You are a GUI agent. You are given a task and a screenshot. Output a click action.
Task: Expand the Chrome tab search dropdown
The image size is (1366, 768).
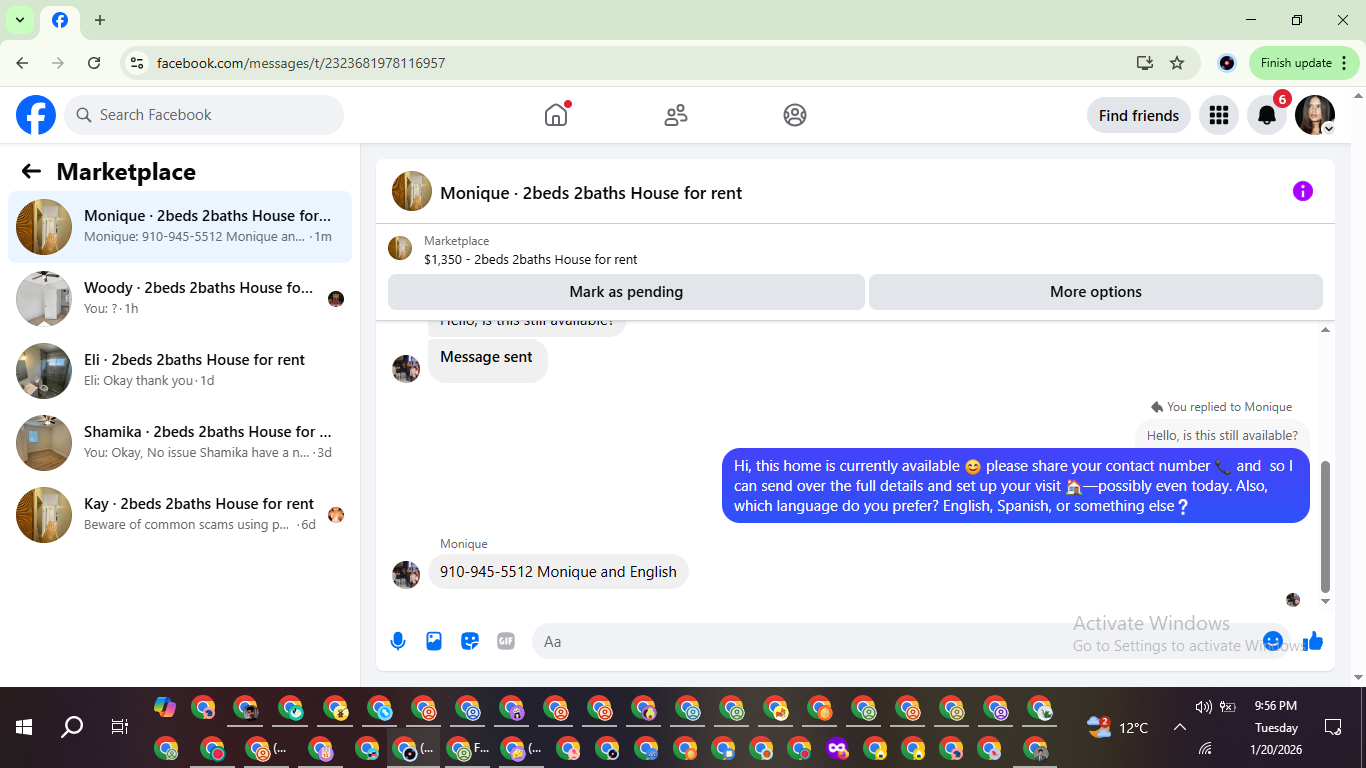(x=19, y=20)
